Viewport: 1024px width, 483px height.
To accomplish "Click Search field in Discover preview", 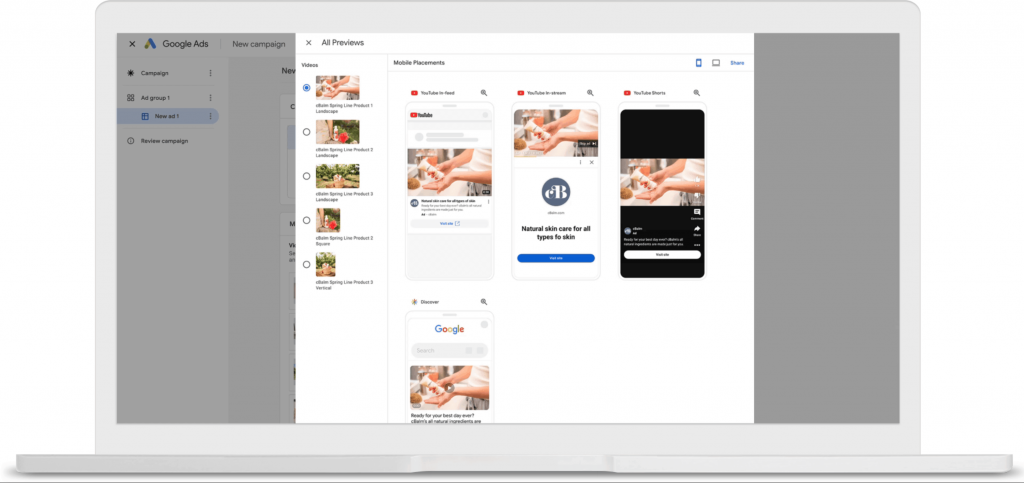I will [x=449, y=351].
